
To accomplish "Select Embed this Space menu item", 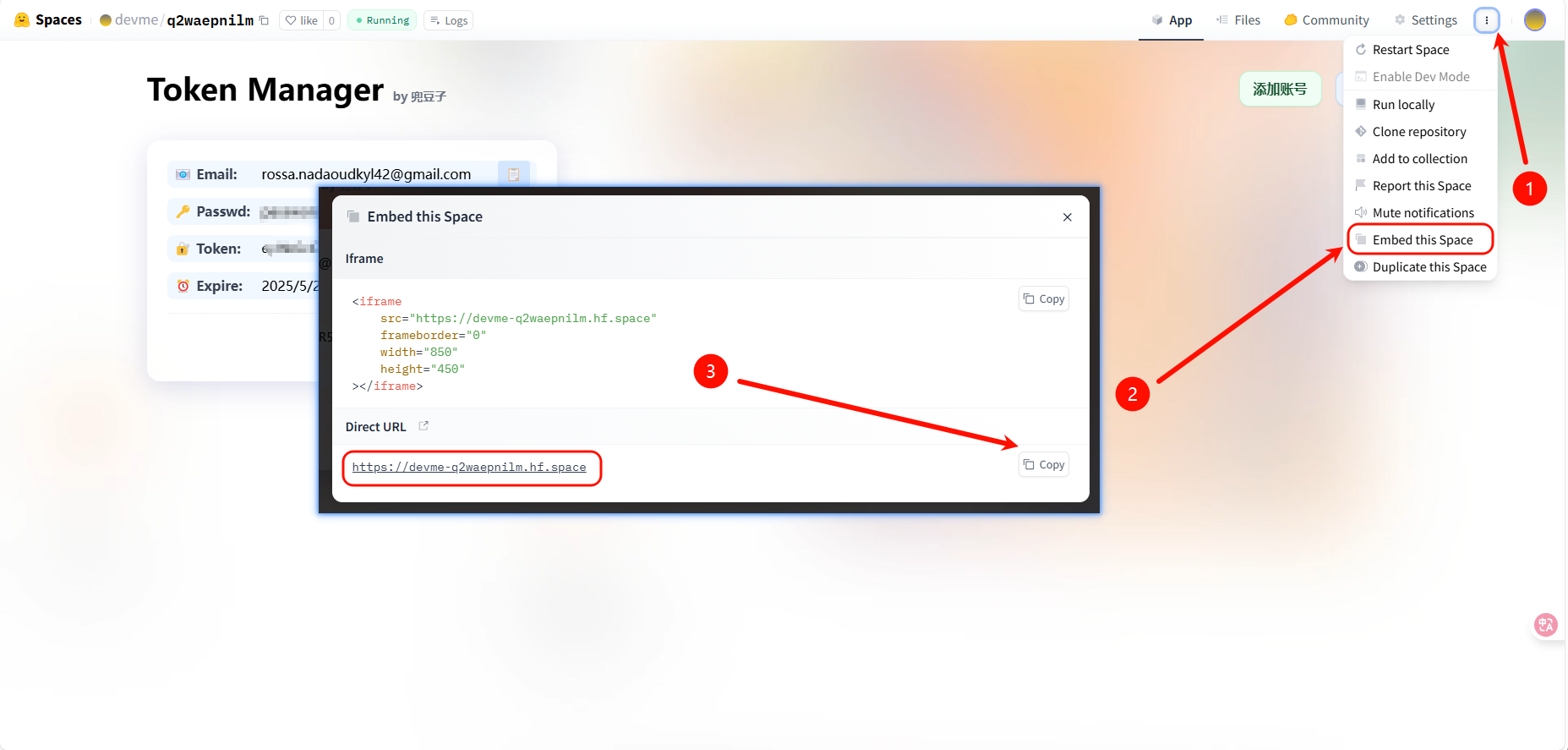I will pos(1420,240).
